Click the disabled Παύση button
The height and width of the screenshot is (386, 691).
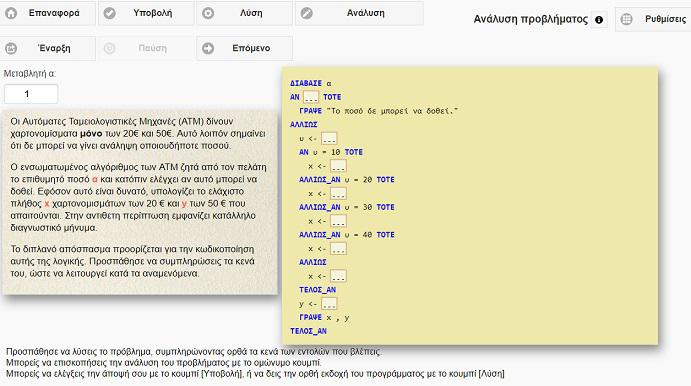(146, 48)
